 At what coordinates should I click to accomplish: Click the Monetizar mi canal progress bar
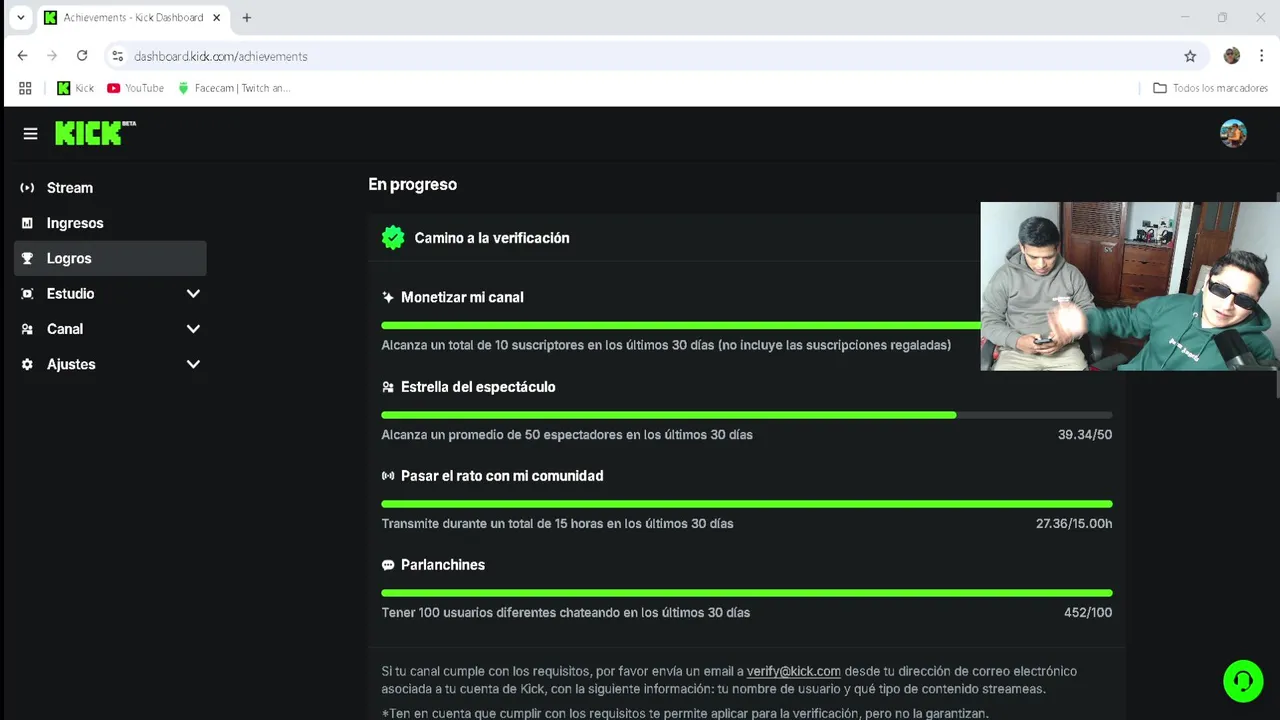680,325
